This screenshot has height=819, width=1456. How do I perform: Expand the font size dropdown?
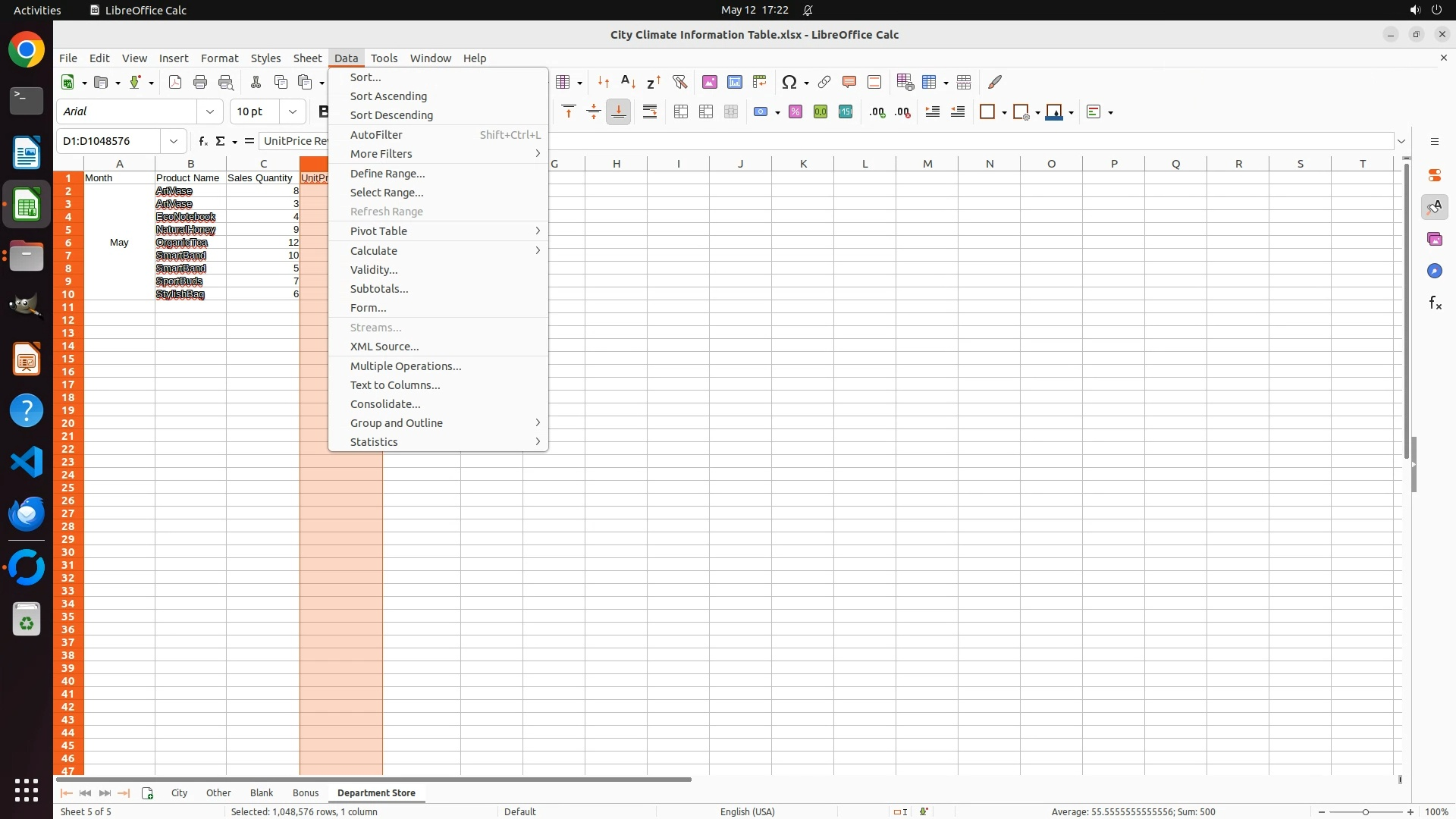coord(293,111)
